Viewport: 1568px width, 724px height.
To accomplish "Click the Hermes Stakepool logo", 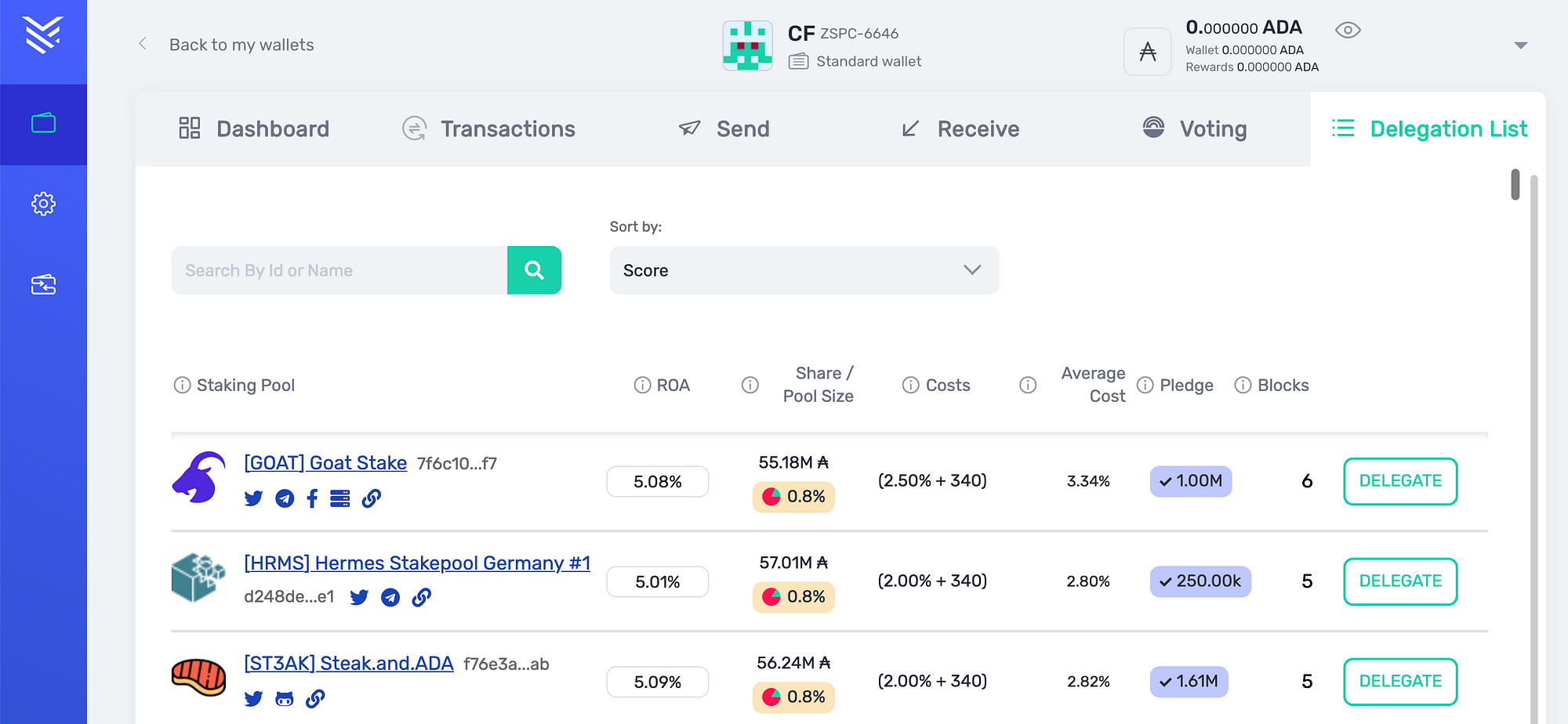I will pyautogui.click(x=198, y=577).
